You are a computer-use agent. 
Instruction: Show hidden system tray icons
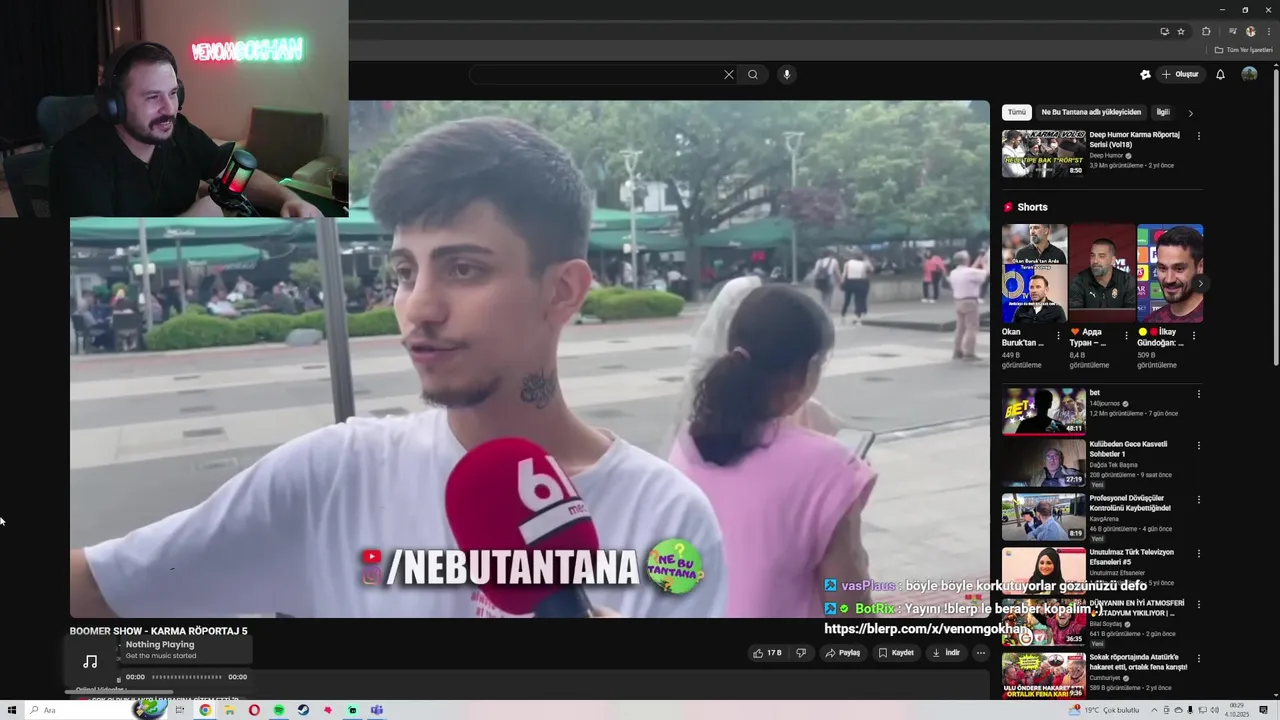[1155, 710]
